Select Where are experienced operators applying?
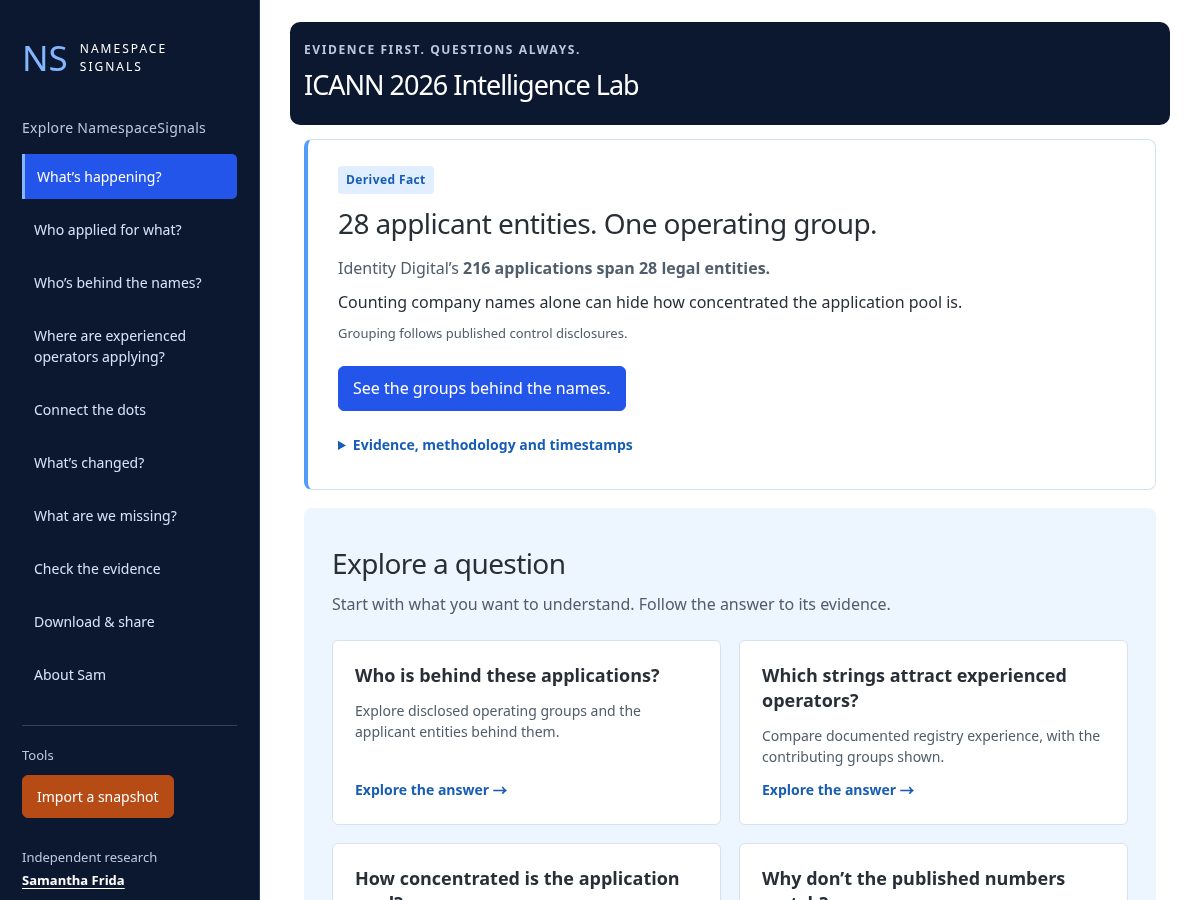Image resolution: width=1200 pixels, height=900 pixels. pyautogui.click(x=130, y=346)
